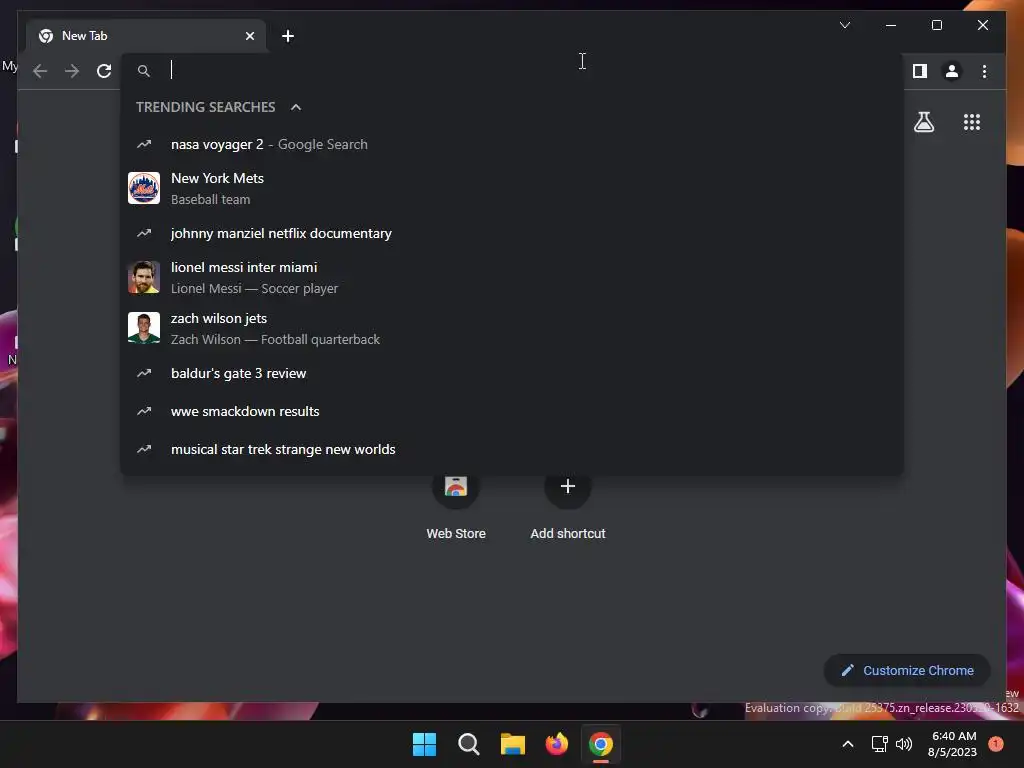Image resolution: width=1024 pixels, height=768 pixels.
Task: Open the Search Labs flask icon
Action: tap(923, 122)
